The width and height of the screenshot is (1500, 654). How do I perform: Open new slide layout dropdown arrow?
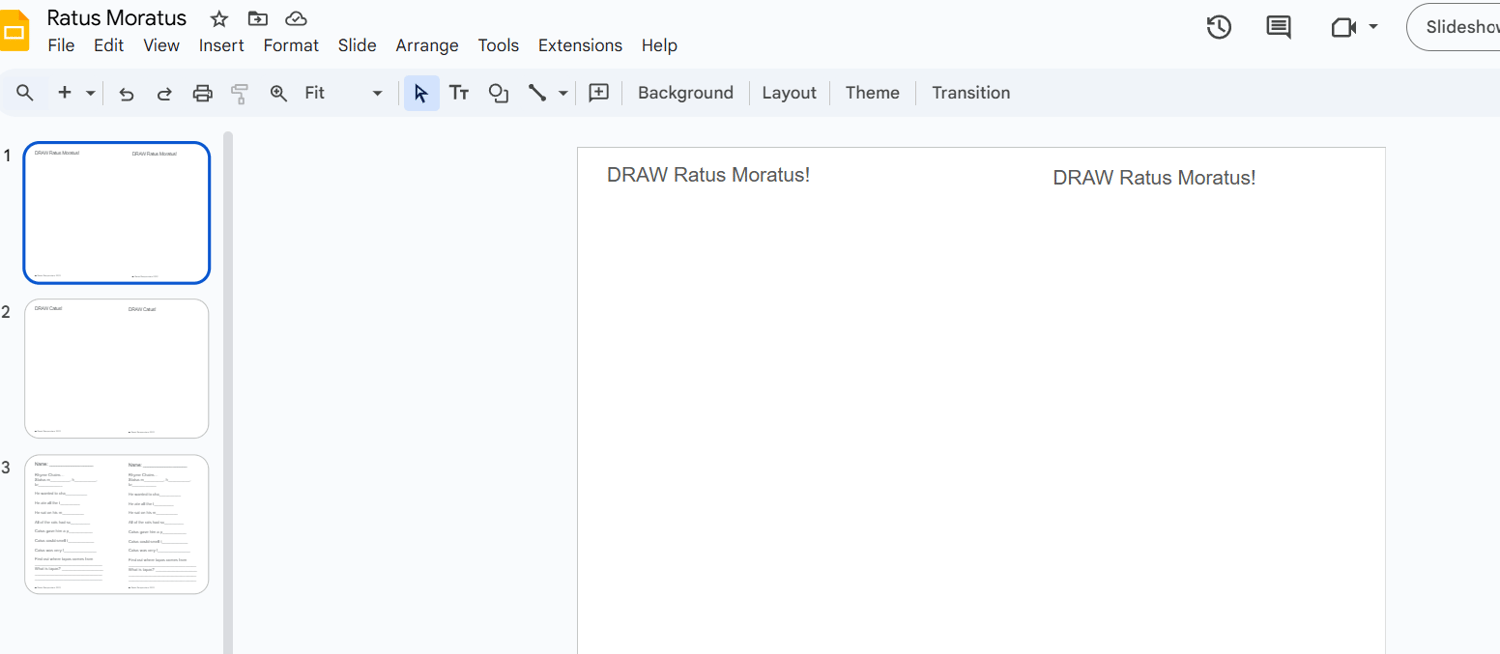(90, 93)
